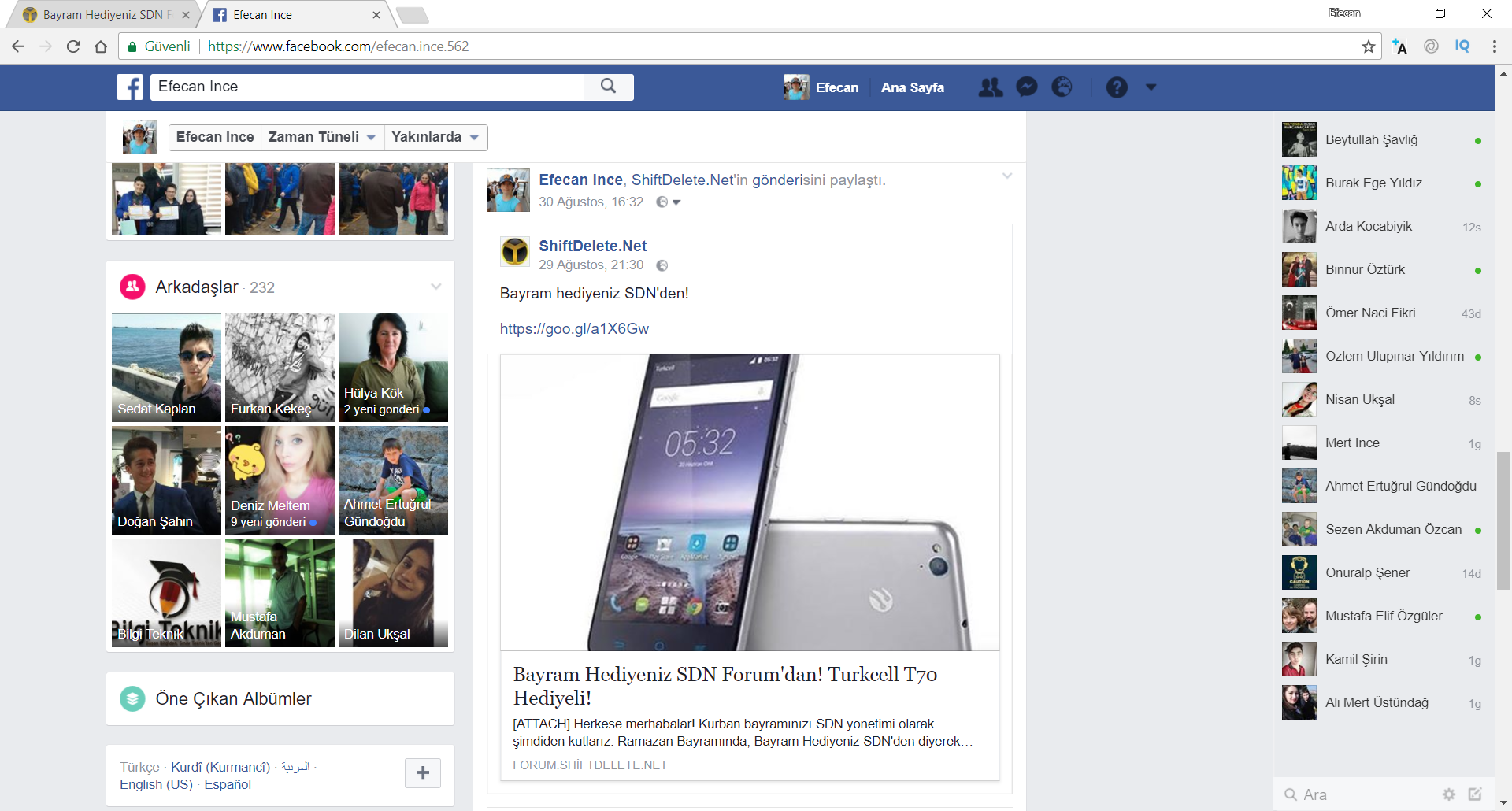Close the Bayram Hediyeniz SDN tab
1512x811 pixels.
(x=186, y=15)
